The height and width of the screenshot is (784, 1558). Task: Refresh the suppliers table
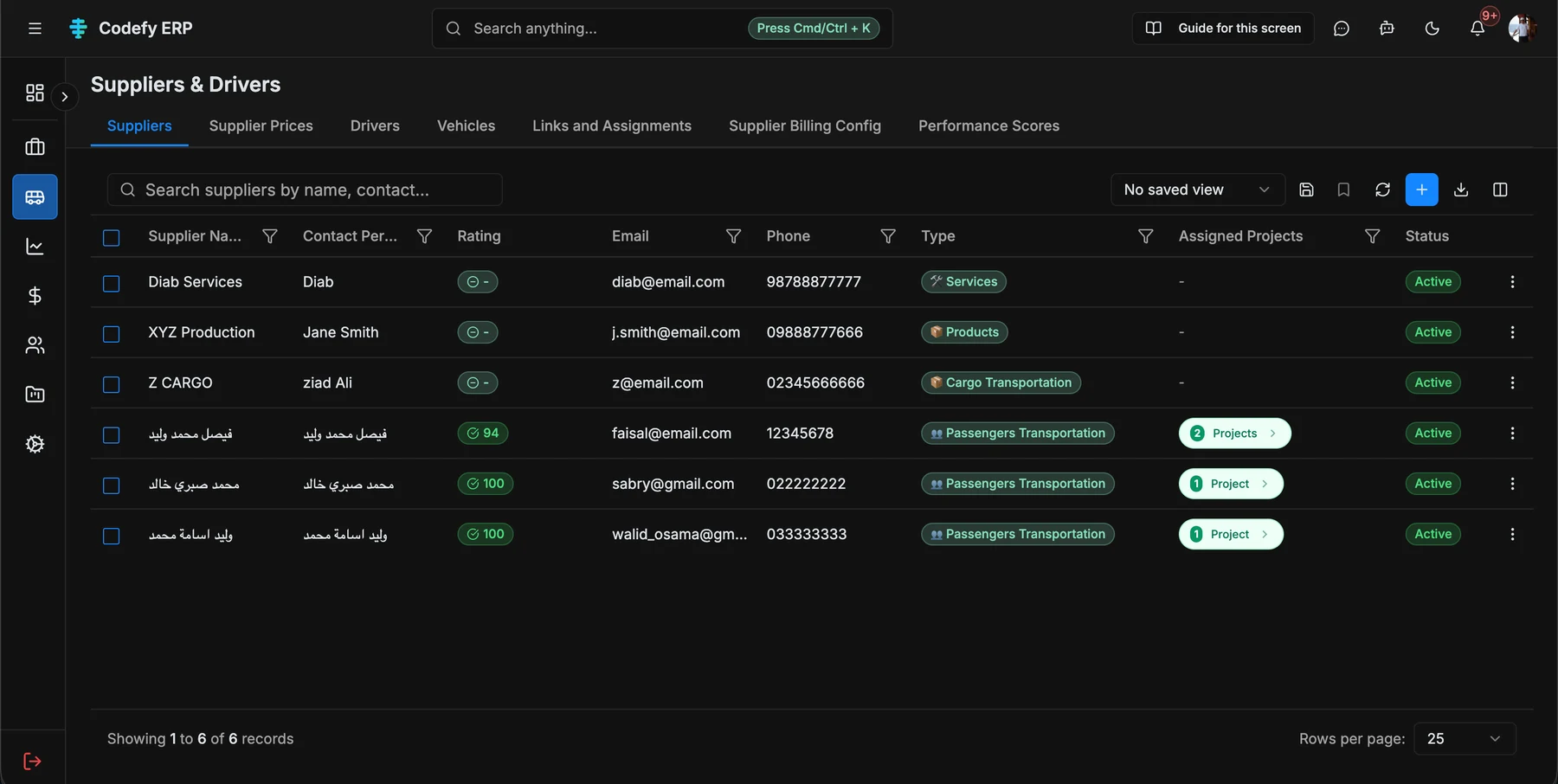coord(1382,190)
